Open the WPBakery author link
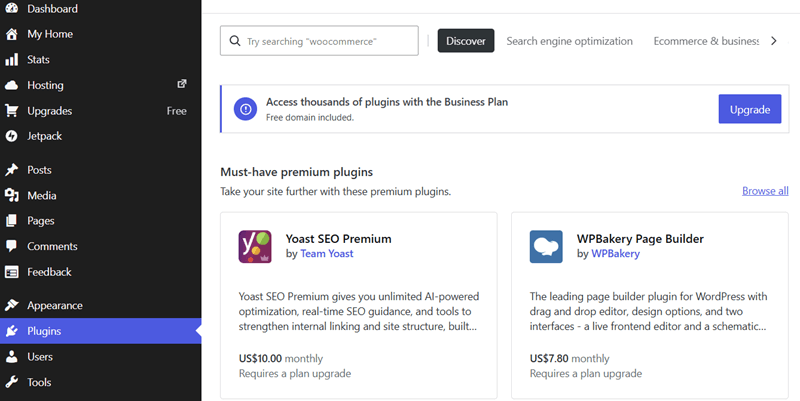 (x=615, y=254)
